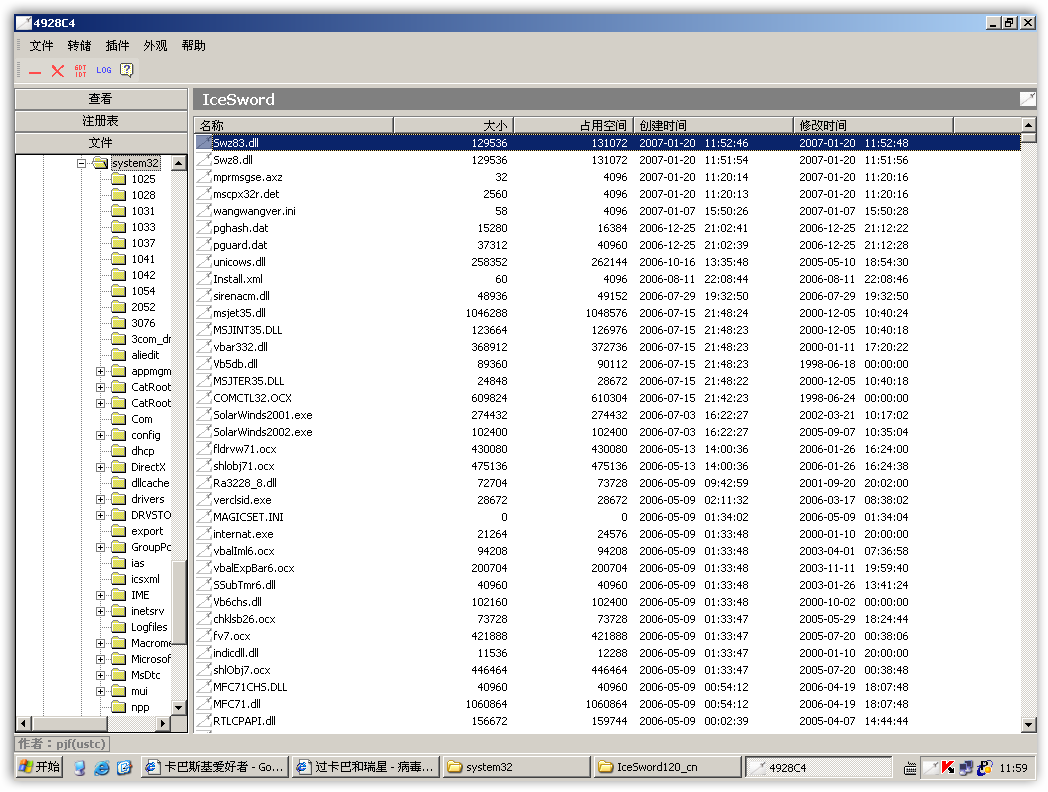1048x792 pixels.
Task: Expand the DRVSTO folder node
Action: [x=100, y=516]
